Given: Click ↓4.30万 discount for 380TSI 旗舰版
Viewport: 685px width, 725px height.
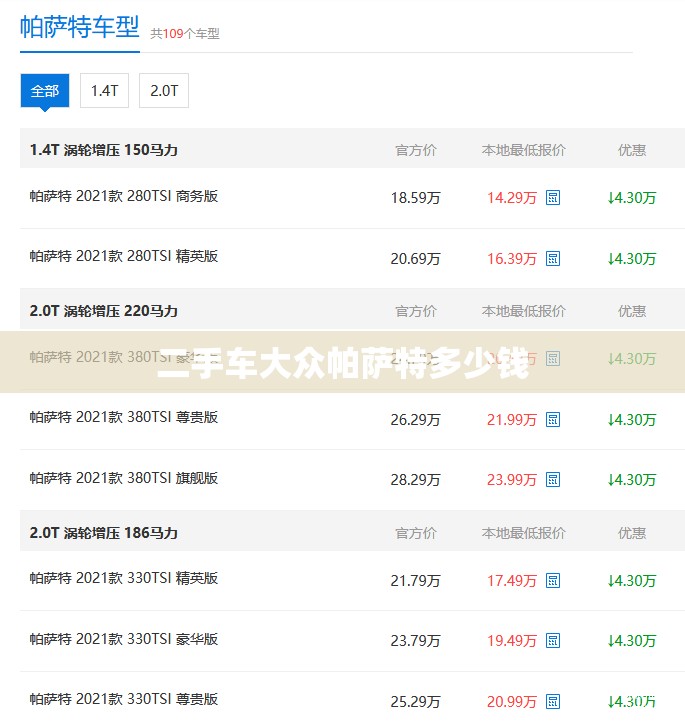Looking at the screenshot, I should pyautogui.click(x=632, y=479).
